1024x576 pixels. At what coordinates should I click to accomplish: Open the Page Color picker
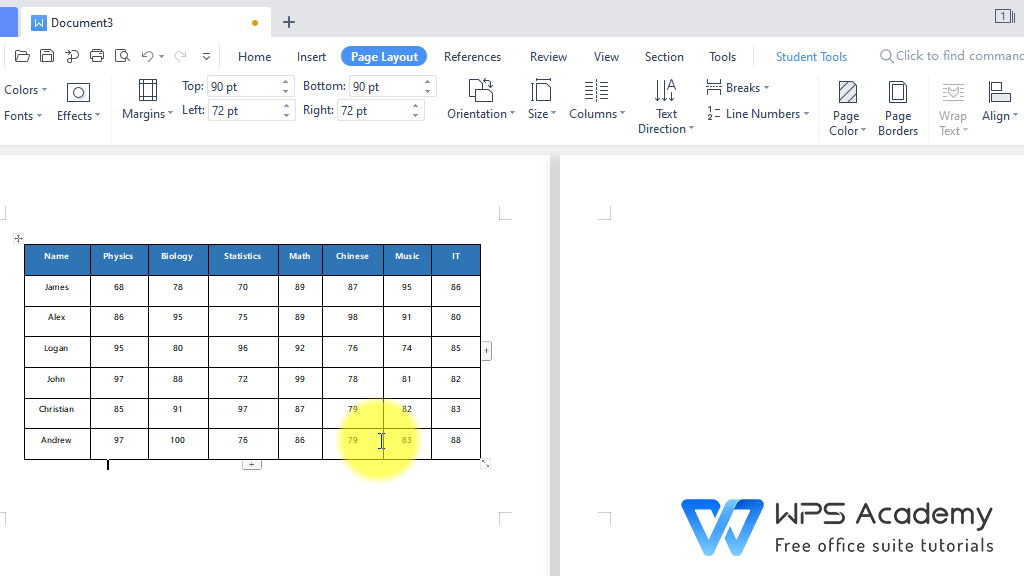pos(846,105)
